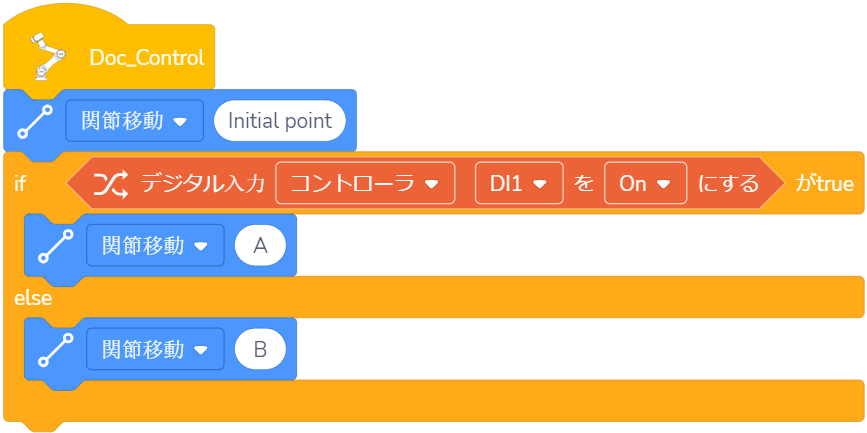Click the Initial point field
The image size is (867, 433).
280,121
